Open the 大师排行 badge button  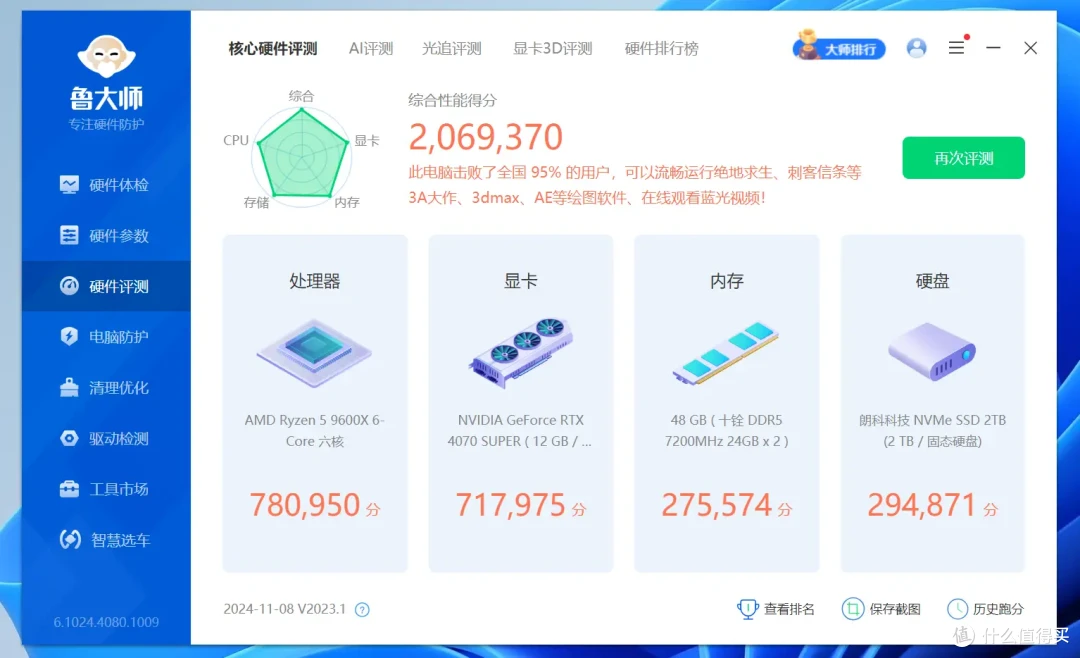(x=839, y=48)
